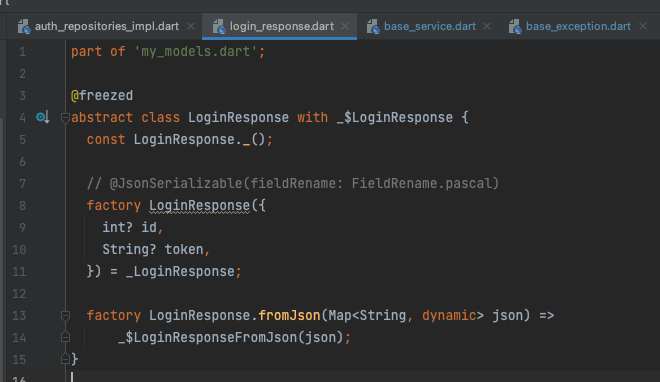Click the Dart file icon on auth_repositories_impl.dart tab
The height and width of the screenshot is (382, 660).
[24, 27]
